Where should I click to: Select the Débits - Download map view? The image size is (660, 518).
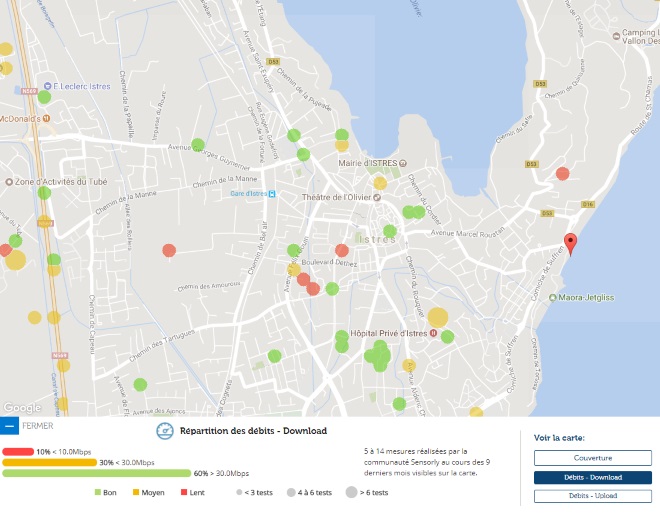click(x=586, y=477)
